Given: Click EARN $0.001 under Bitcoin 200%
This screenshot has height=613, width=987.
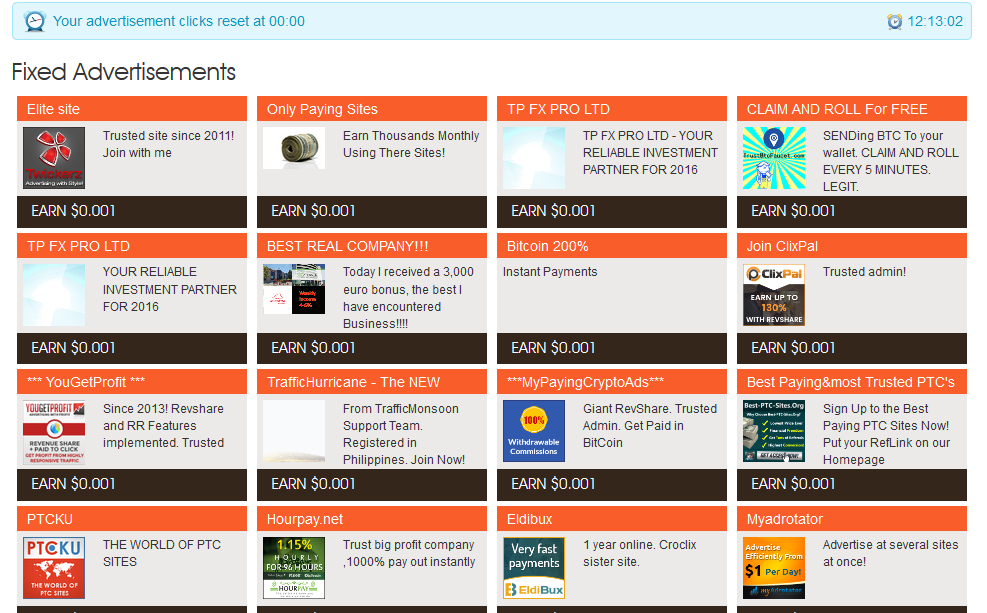Looking at the screenshot, I should pos(611,348).
